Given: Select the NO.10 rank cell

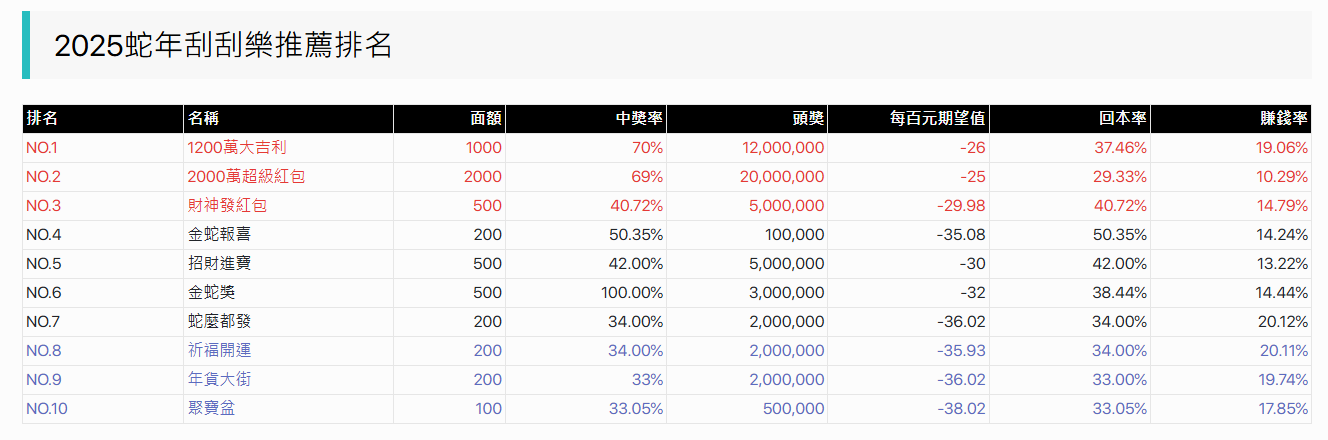Looking at the screenshot, I should point(103,409).
